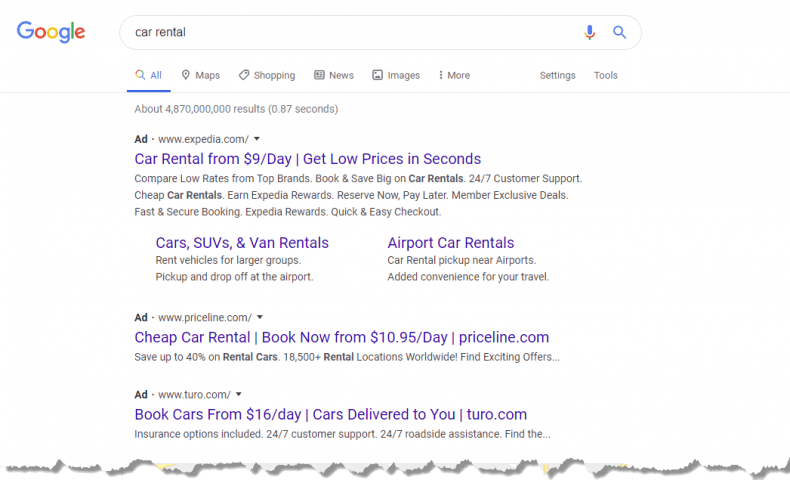Open 'Book Cars From $16/day' Turo ad

tap(330, 414)
